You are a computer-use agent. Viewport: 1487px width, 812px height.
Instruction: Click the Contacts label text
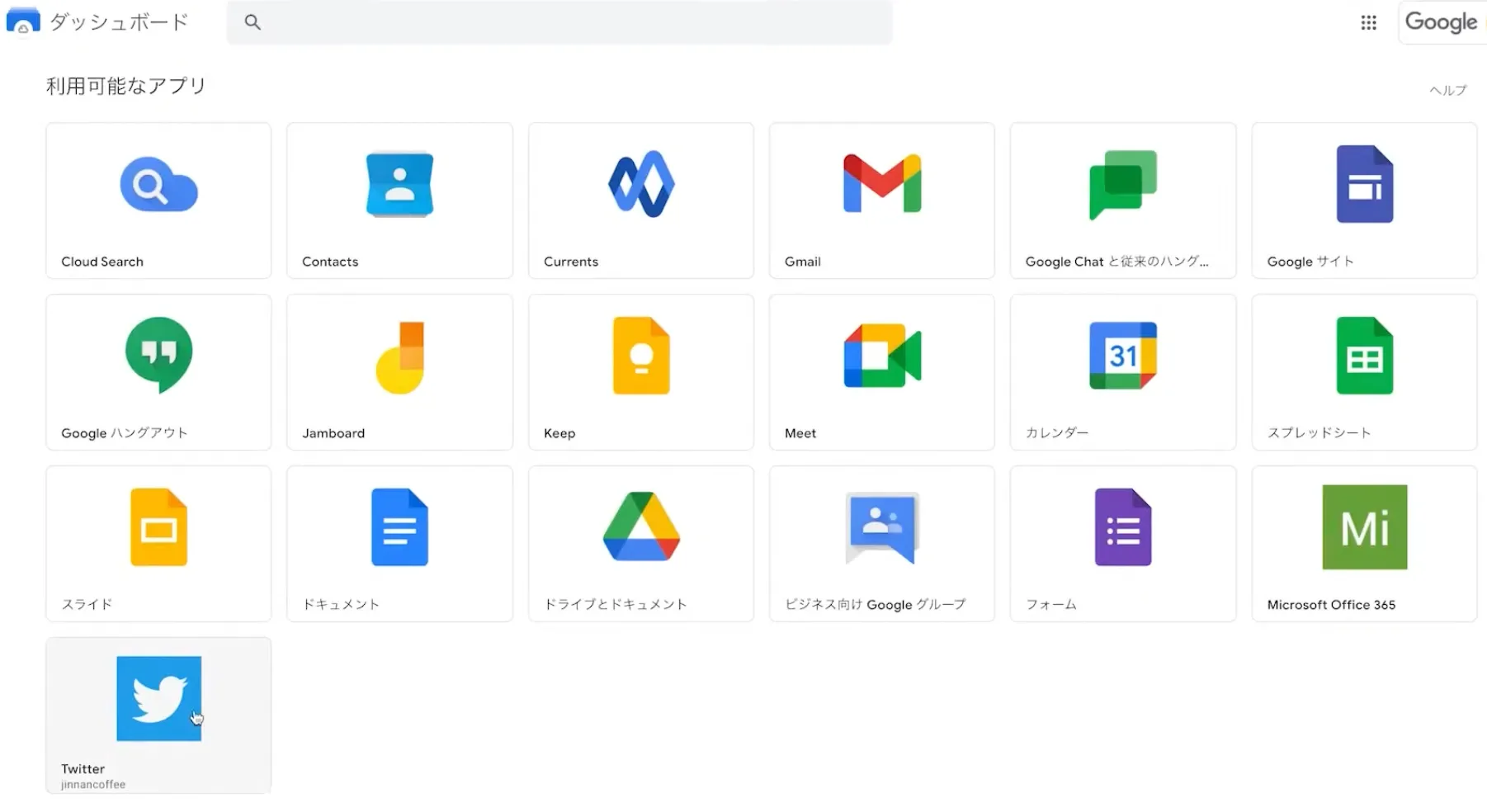coord(330,262)
